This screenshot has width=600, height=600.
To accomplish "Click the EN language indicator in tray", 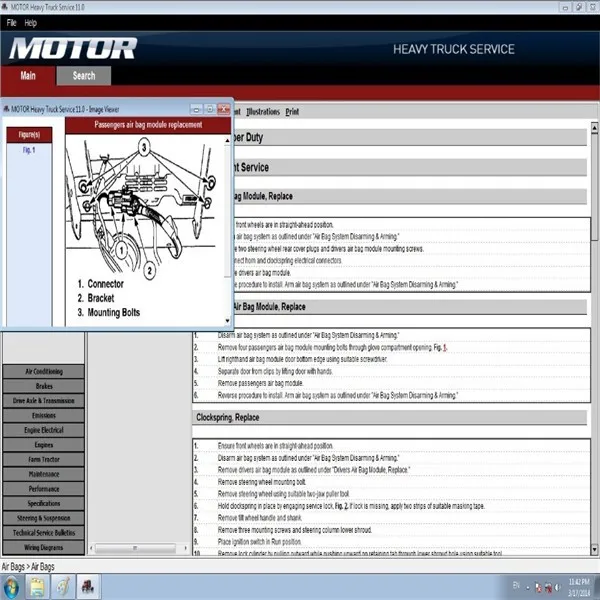I will 516,585.
